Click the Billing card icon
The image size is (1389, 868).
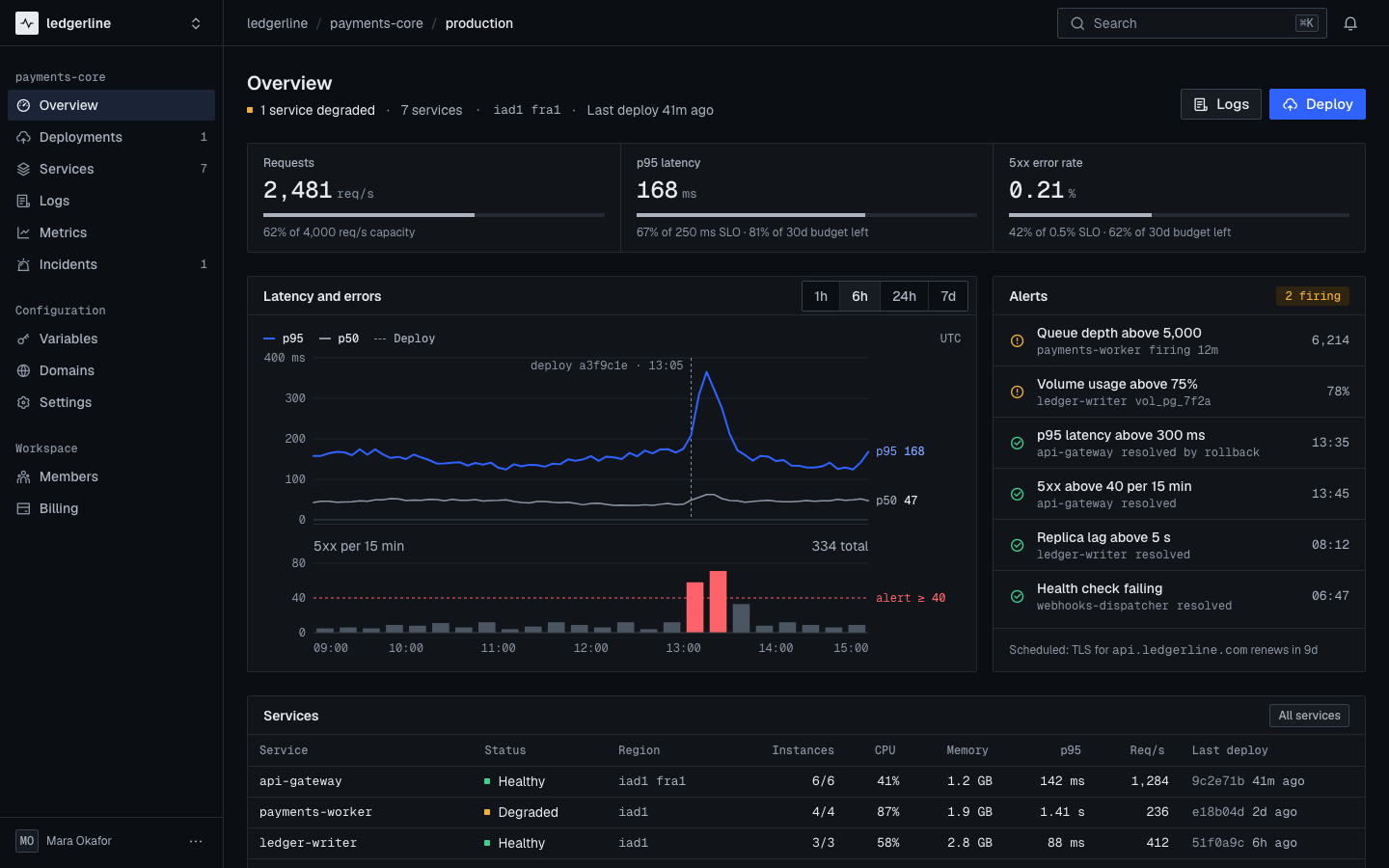click(x=23, y=508)
